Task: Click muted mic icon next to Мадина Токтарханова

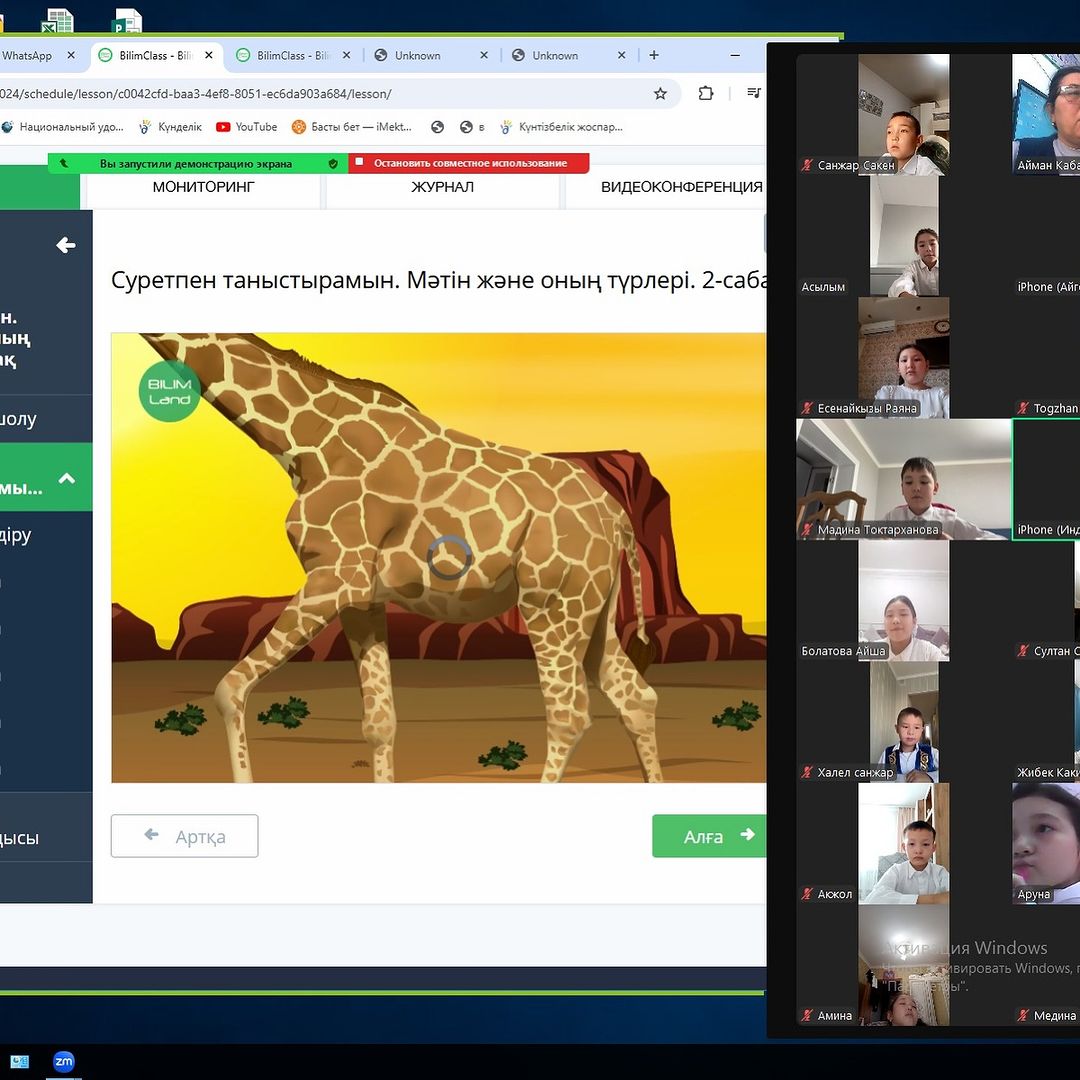Action: click(x=807, y=530)
